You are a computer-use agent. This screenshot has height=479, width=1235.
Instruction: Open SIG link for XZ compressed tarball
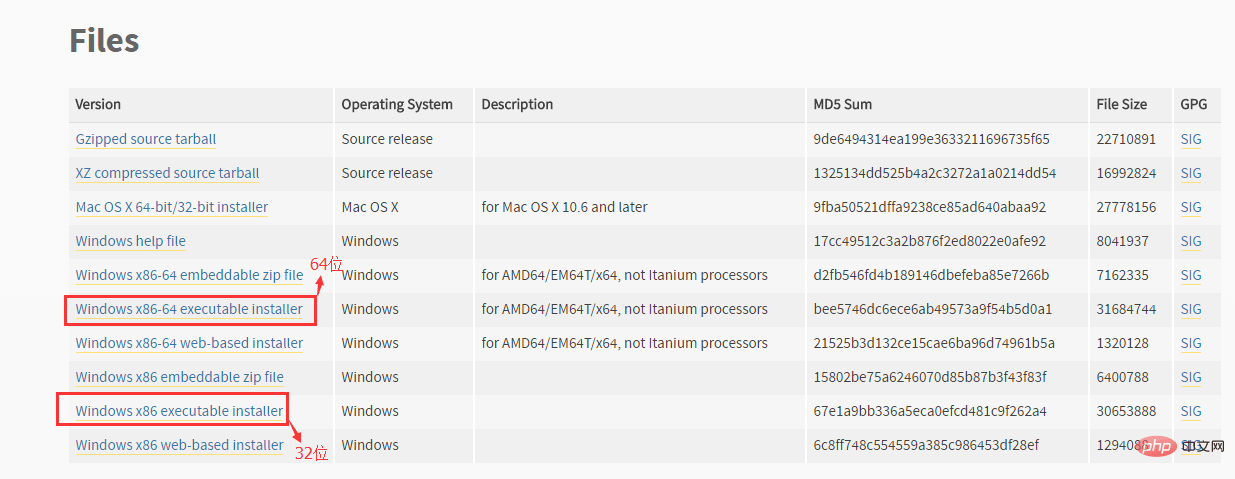(x=1191, y=173)
